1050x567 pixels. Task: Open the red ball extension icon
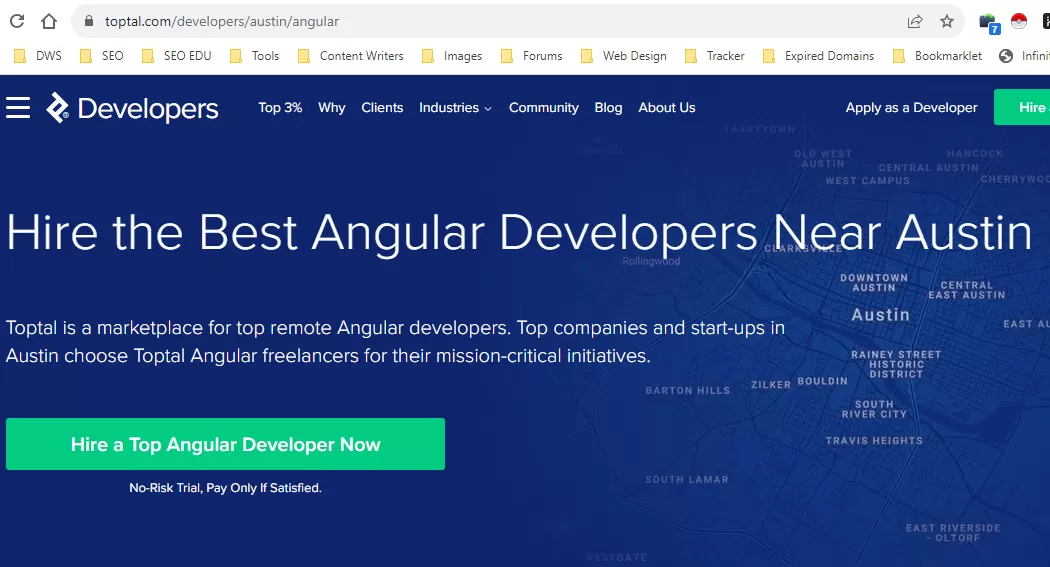tap(1019, 21)
